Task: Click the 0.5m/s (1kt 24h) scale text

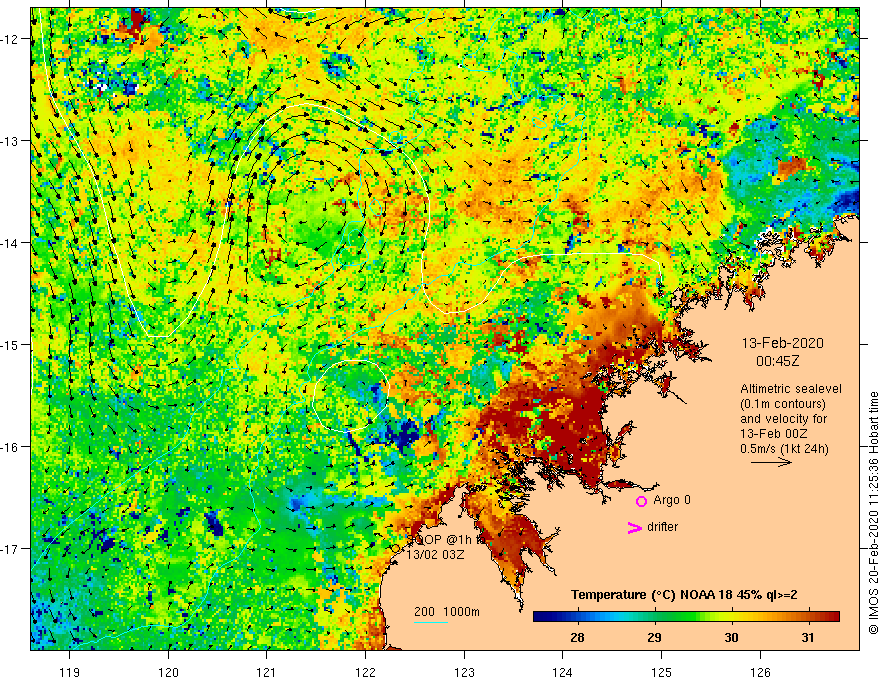Action: point(784,449)
